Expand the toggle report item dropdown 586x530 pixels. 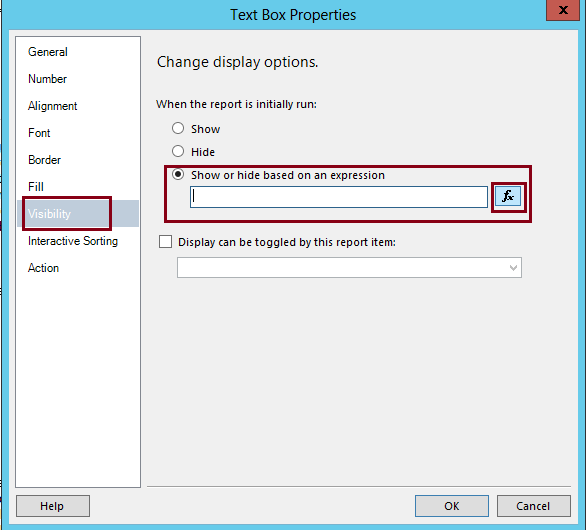pyautogui.click(x=349, y=267)
